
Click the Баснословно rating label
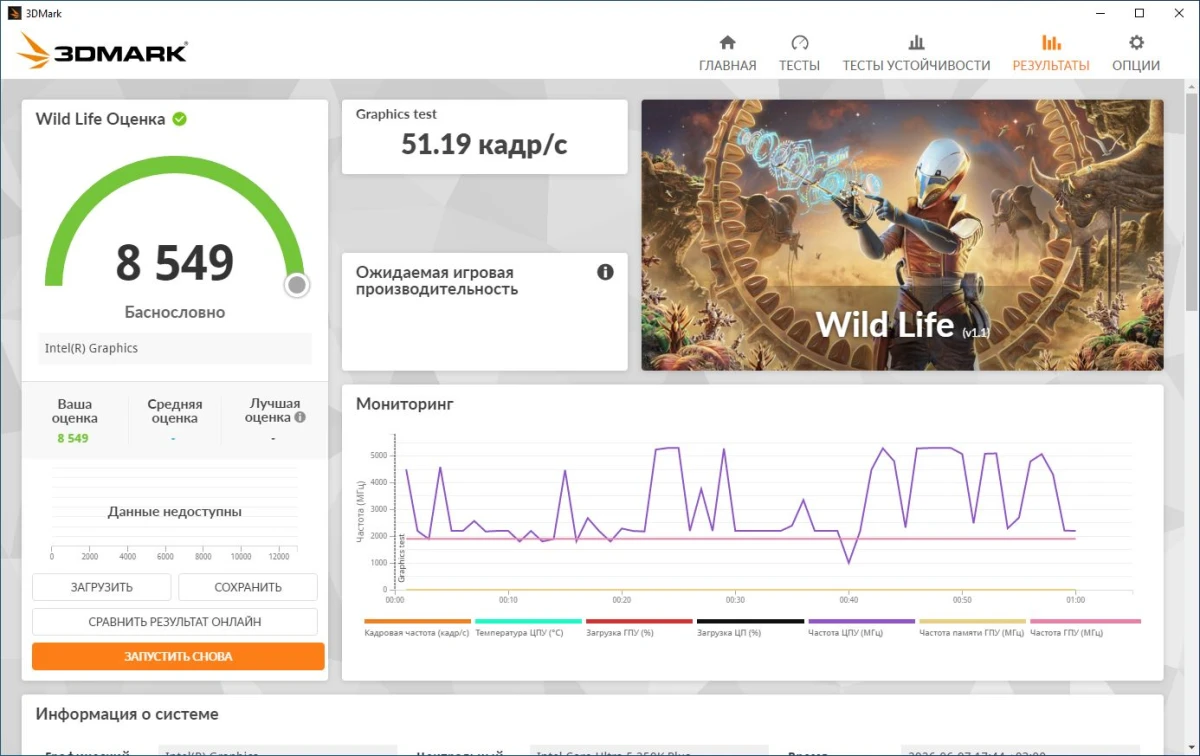175,312
